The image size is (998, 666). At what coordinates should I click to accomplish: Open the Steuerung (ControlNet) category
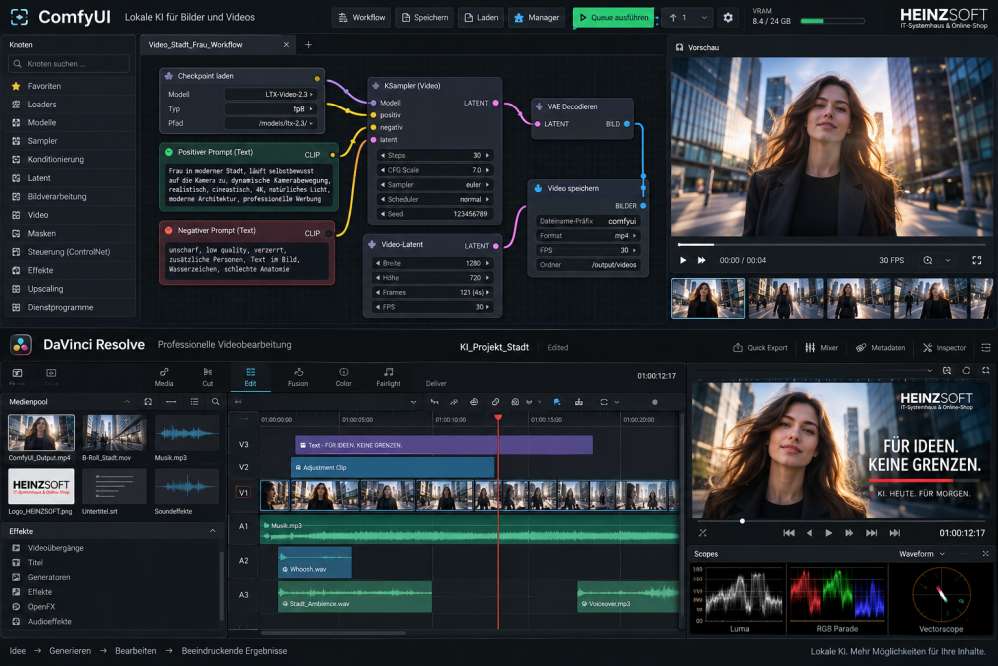point(69,252)
